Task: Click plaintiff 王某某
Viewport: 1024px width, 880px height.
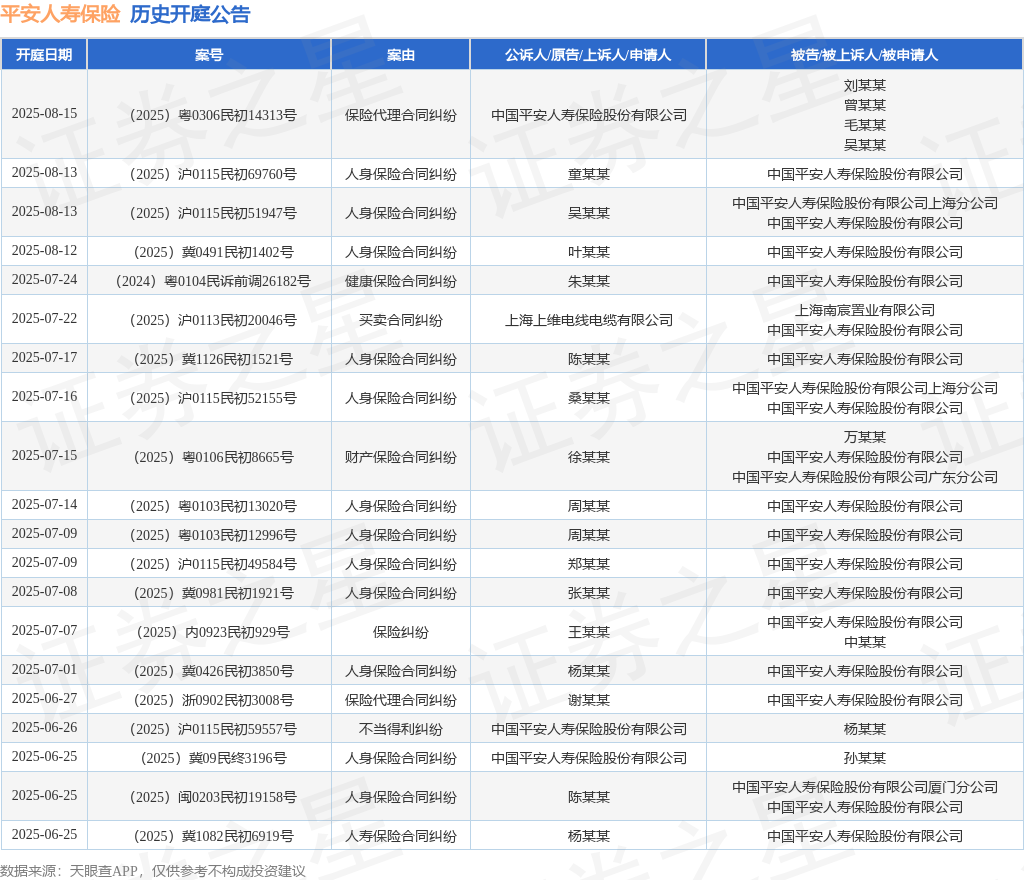Action: [x=588, y=632]
